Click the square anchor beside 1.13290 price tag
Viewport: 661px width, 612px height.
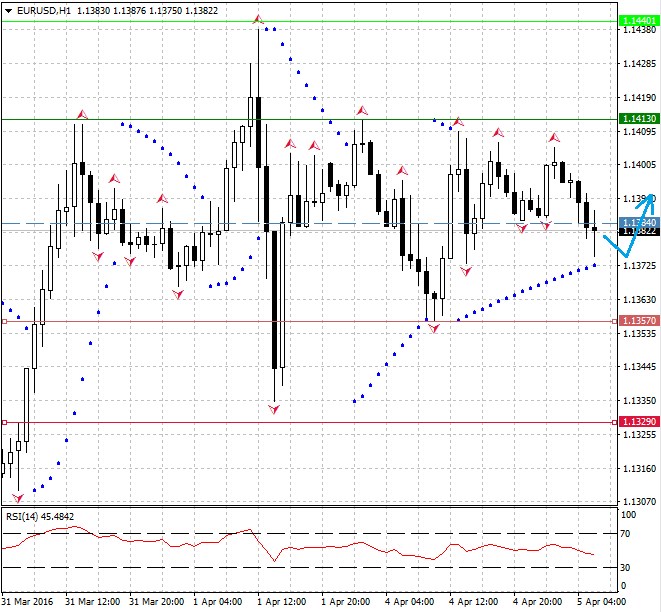pyautogui.click(x=614, y=423)
